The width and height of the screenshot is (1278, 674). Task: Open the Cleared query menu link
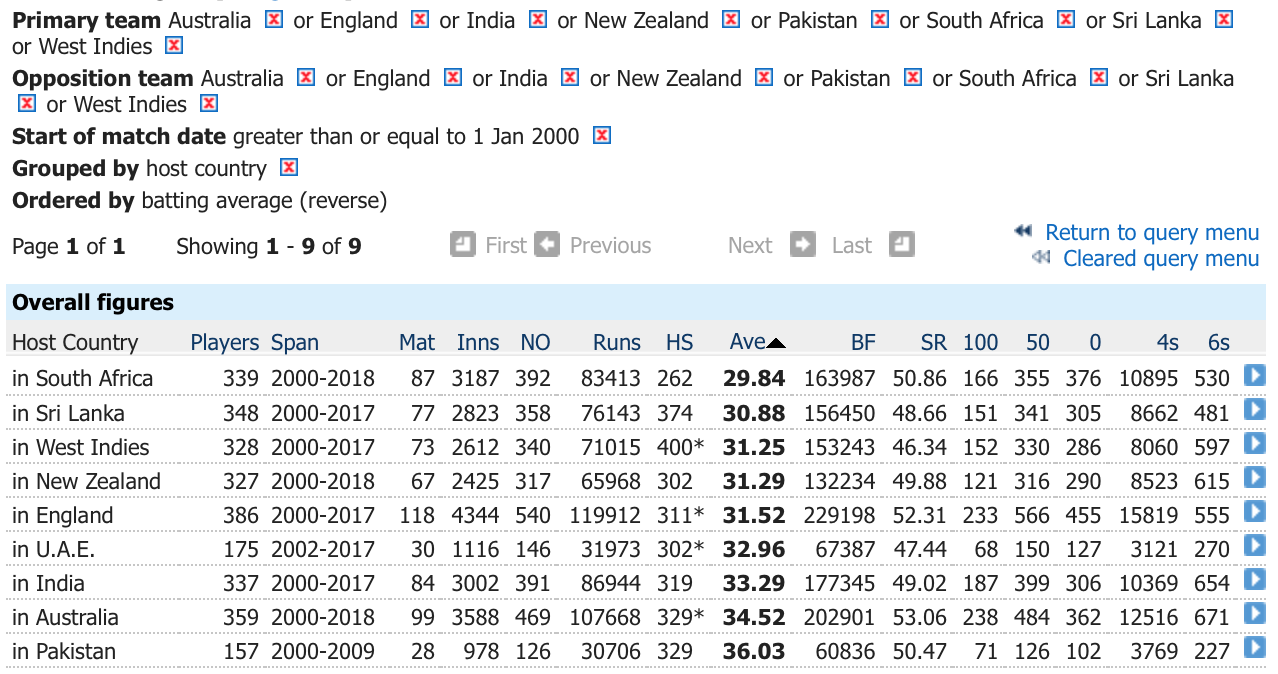(x=1161, y=258)
